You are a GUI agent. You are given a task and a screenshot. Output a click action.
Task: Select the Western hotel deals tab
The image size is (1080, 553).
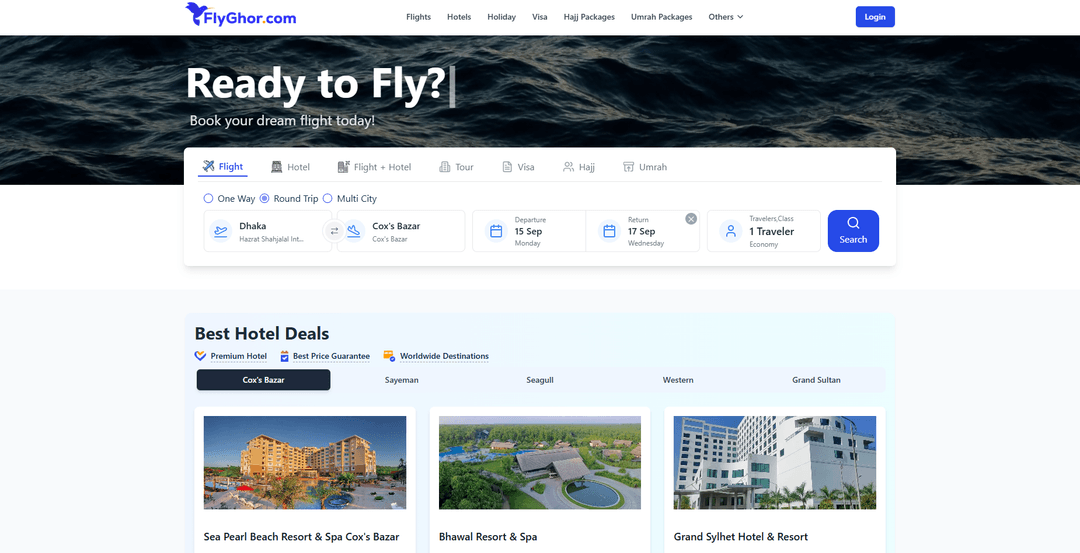point(678,380)
